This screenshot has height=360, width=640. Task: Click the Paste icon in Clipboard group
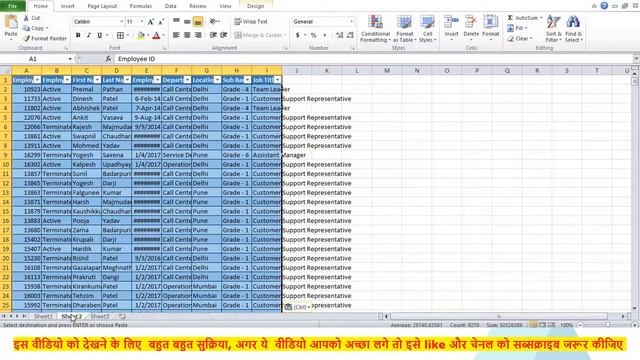[11, 22]
